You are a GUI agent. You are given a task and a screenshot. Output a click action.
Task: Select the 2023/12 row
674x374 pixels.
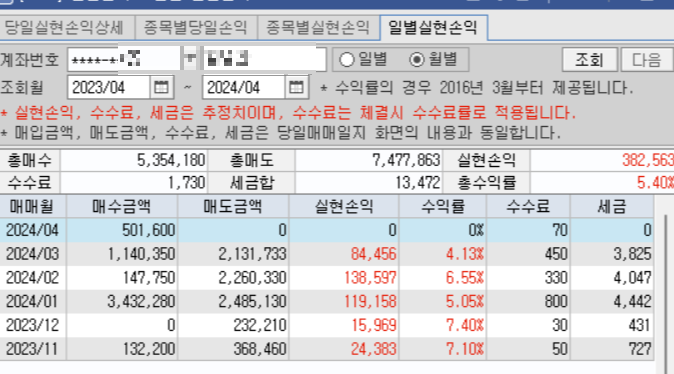click(x=327, y=325)
